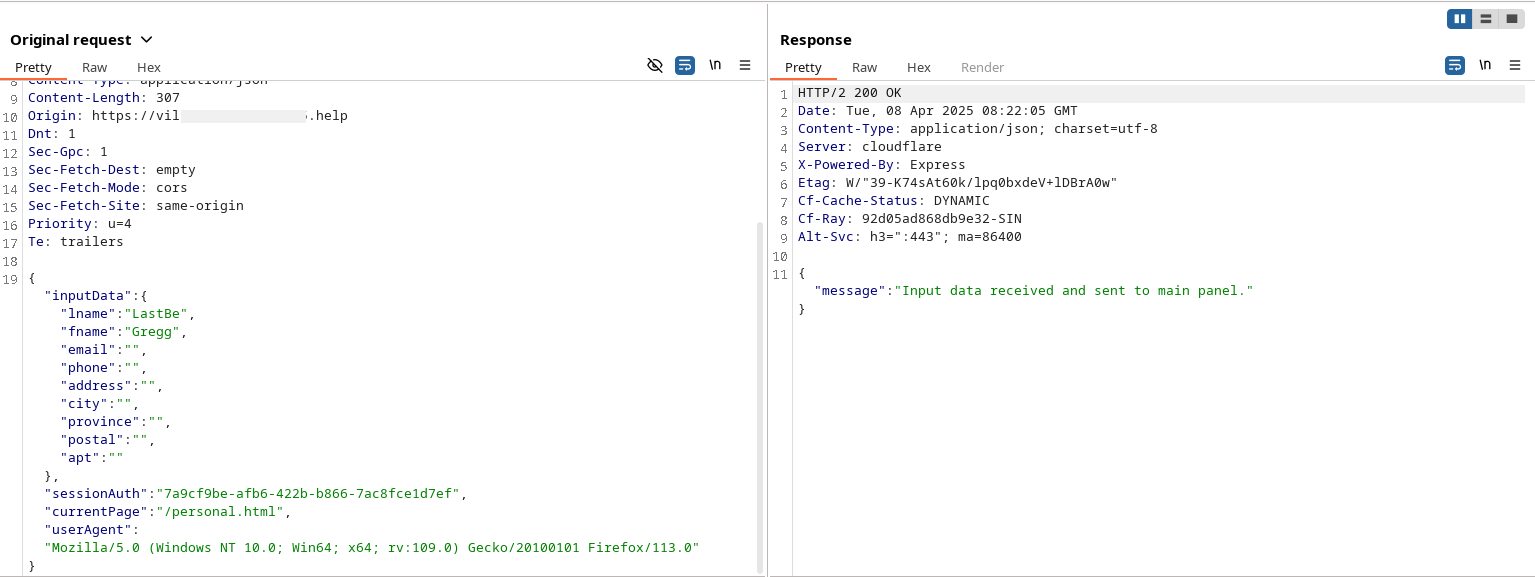Click the crossed-eye hide icon in the request toolbar
The image size is (1535, 577).
[x=655, y=64]
